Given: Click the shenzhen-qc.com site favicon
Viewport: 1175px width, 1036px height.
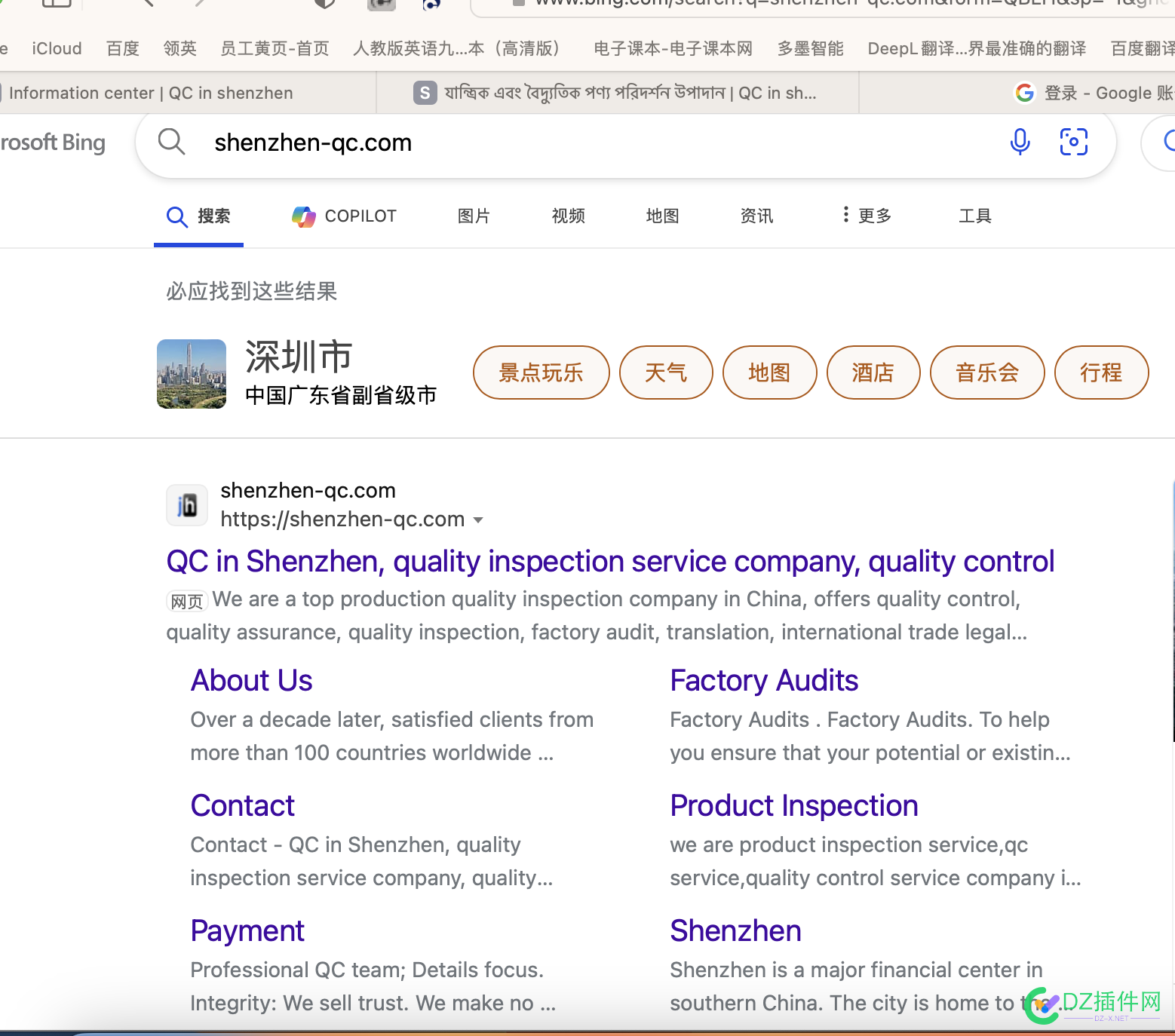Looking at the screenshot, I should [x=187, y=505].
